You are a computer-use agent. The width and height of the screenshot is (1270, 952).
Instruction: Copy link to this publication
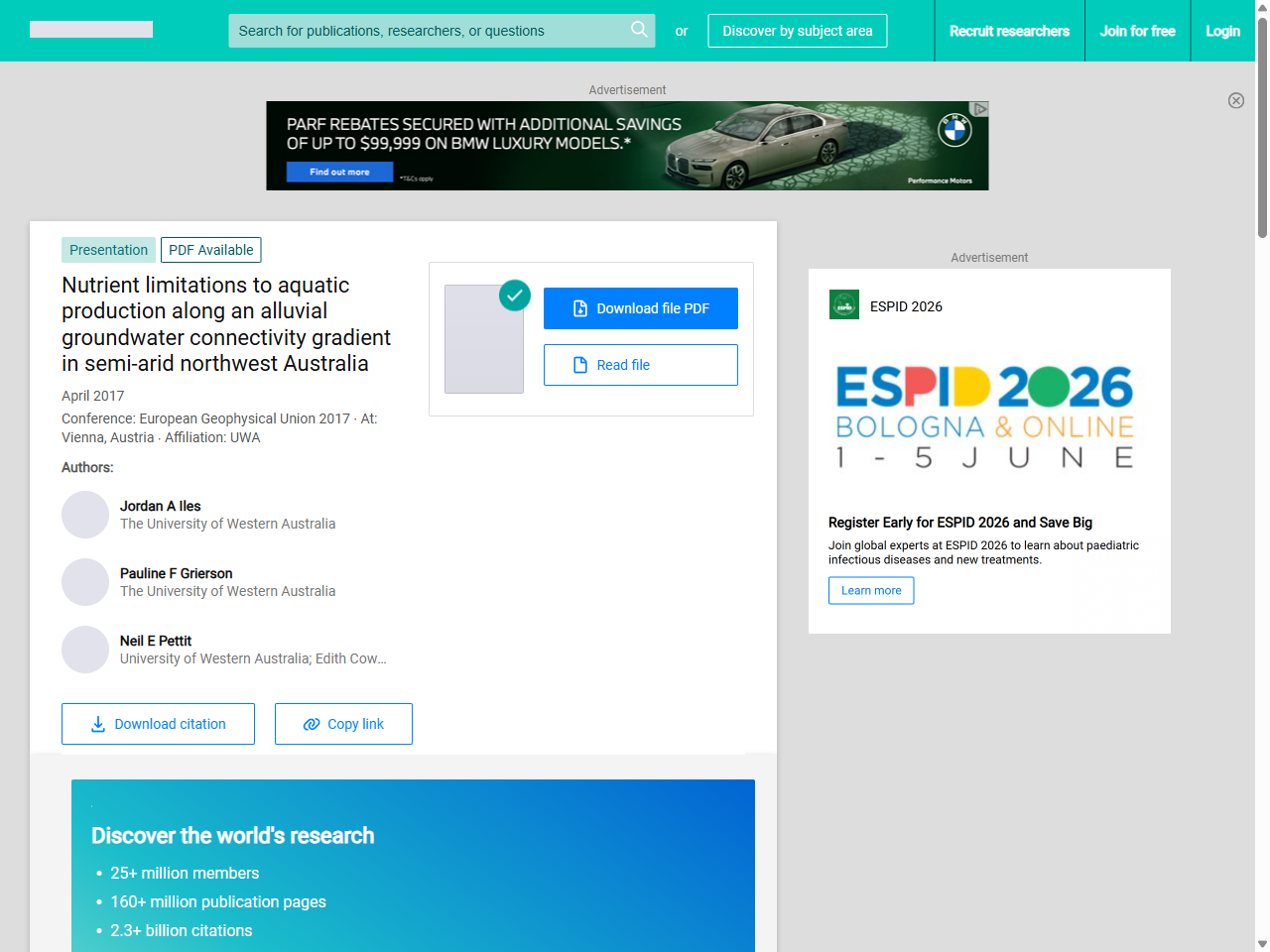[x=343, y=724]
